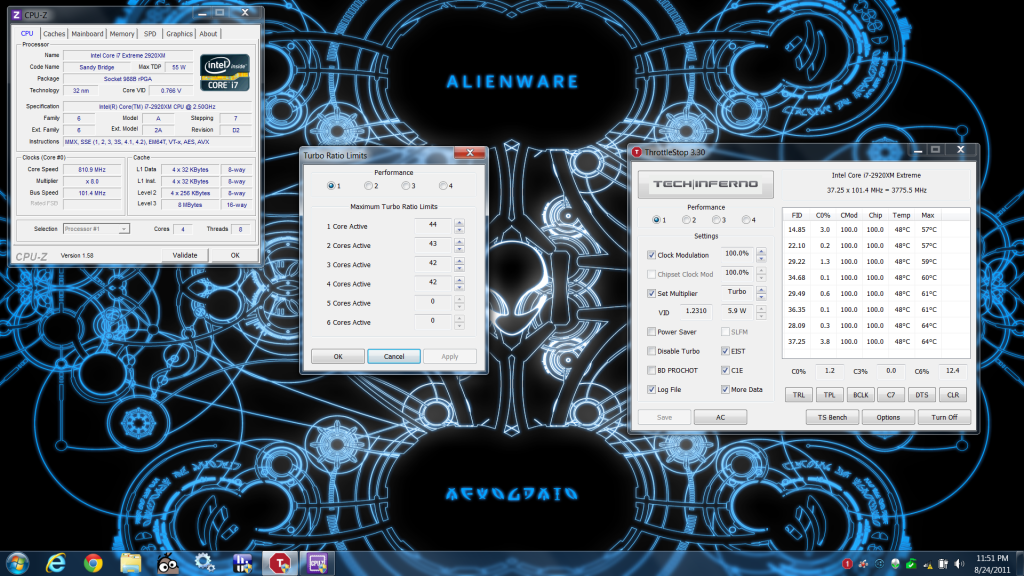Enable BD PROCHOT checkbox

(x=651, y=370)
